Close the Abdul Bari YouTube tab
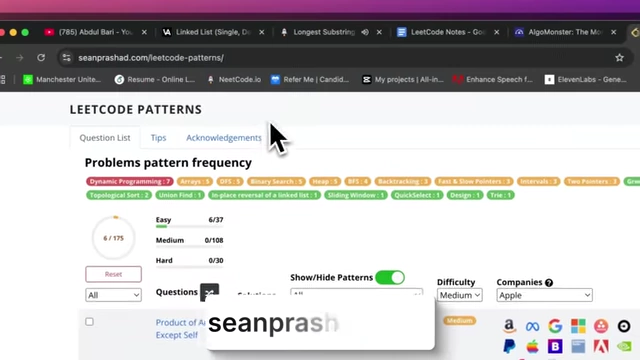The image size is (640, 360). [x=144, y=32]
